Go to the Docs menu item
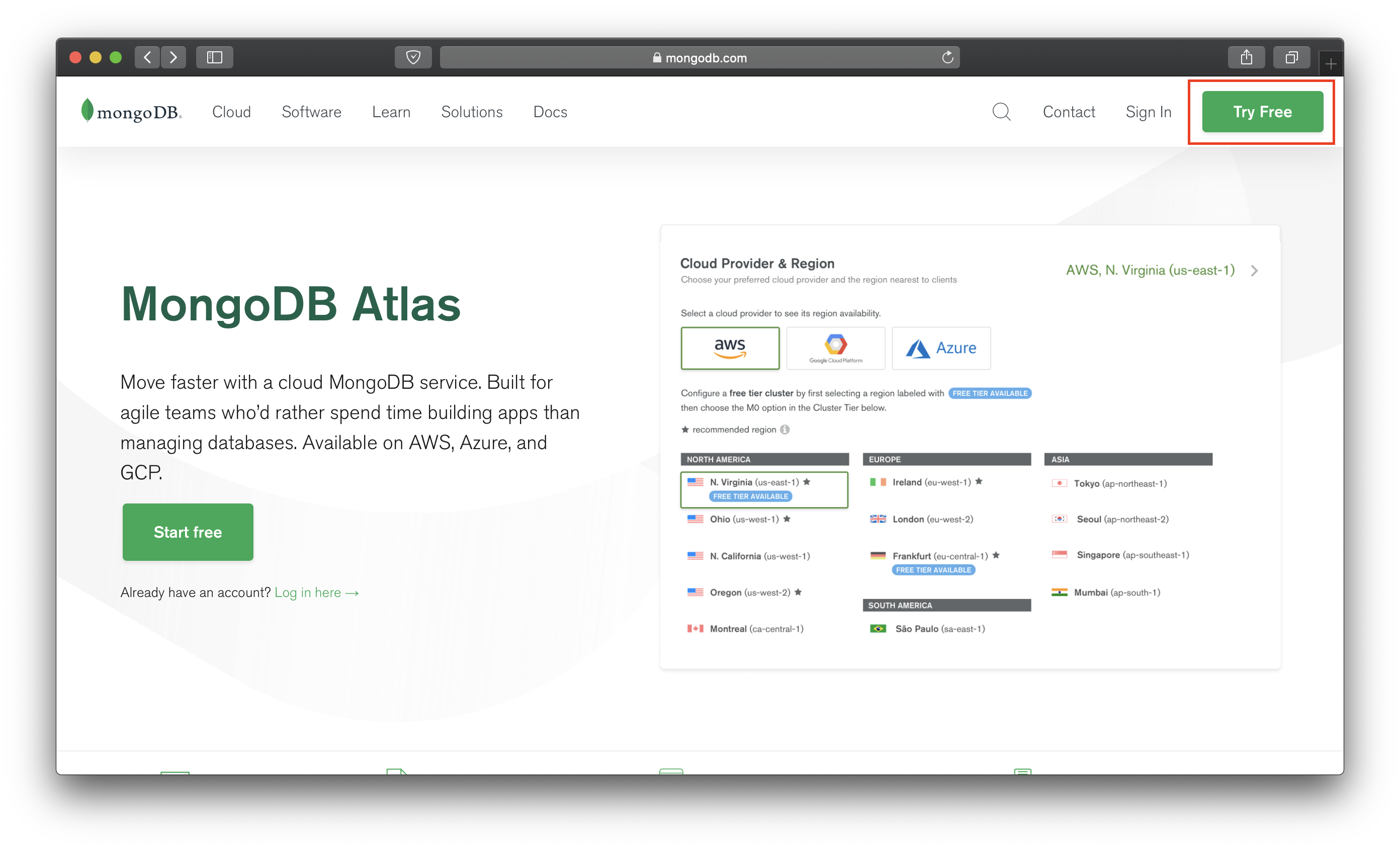 point(550,112)
